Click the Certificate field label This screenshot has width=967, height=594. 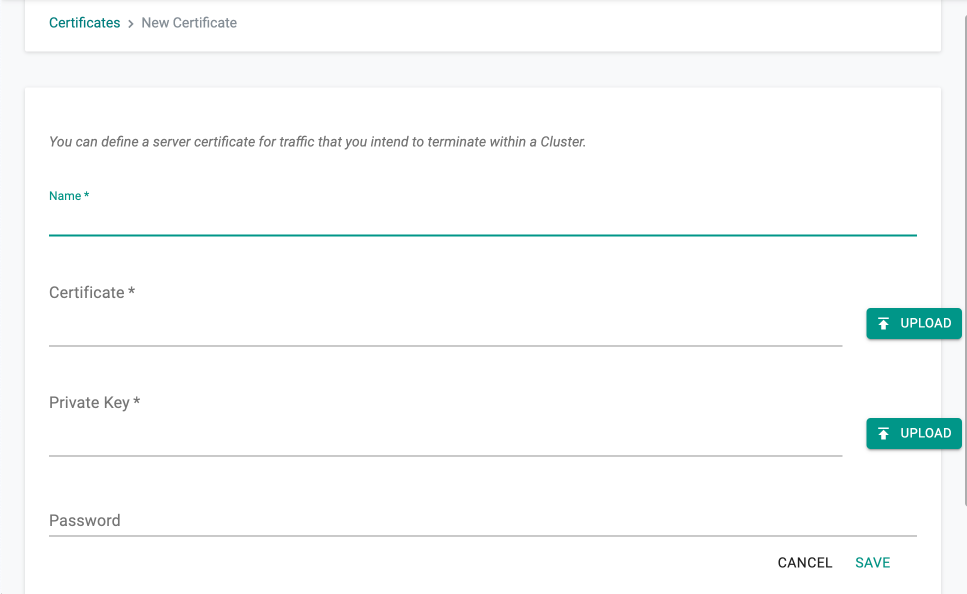click(x=92, y=292)
